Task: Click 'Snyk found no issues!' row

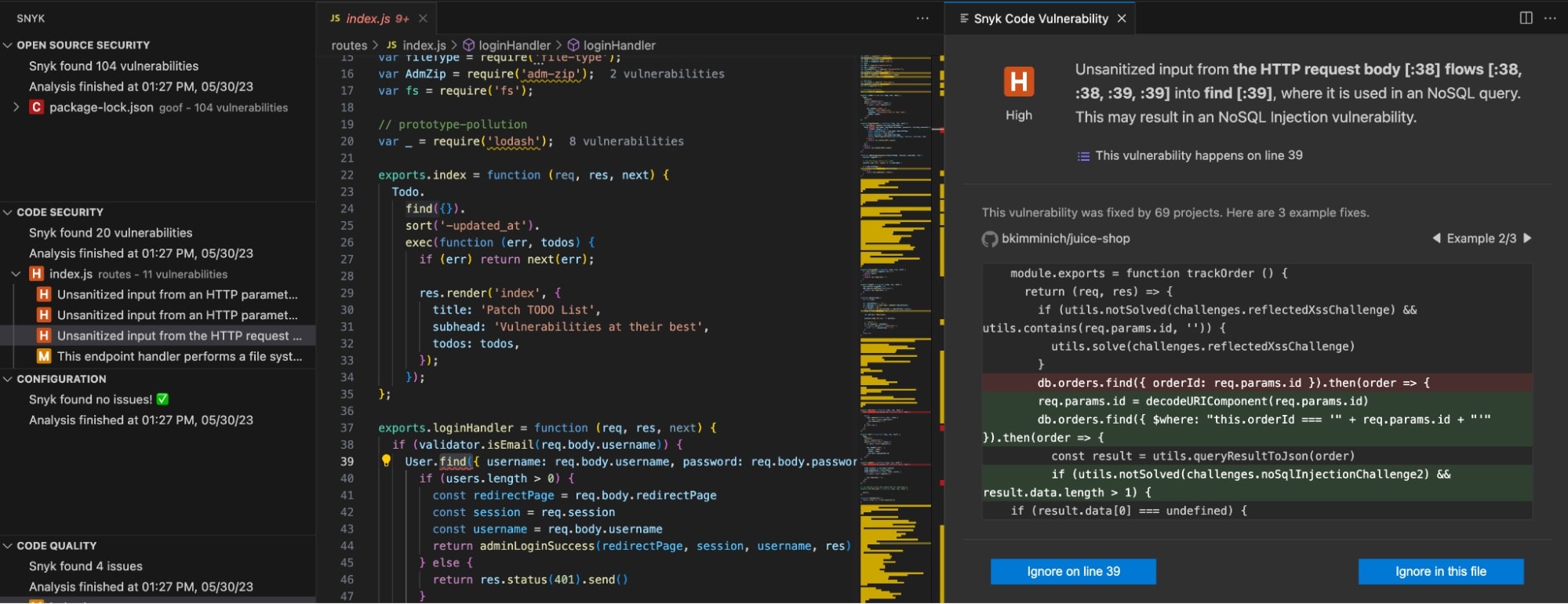Action: pyautogui.click(x=158, y=399)
